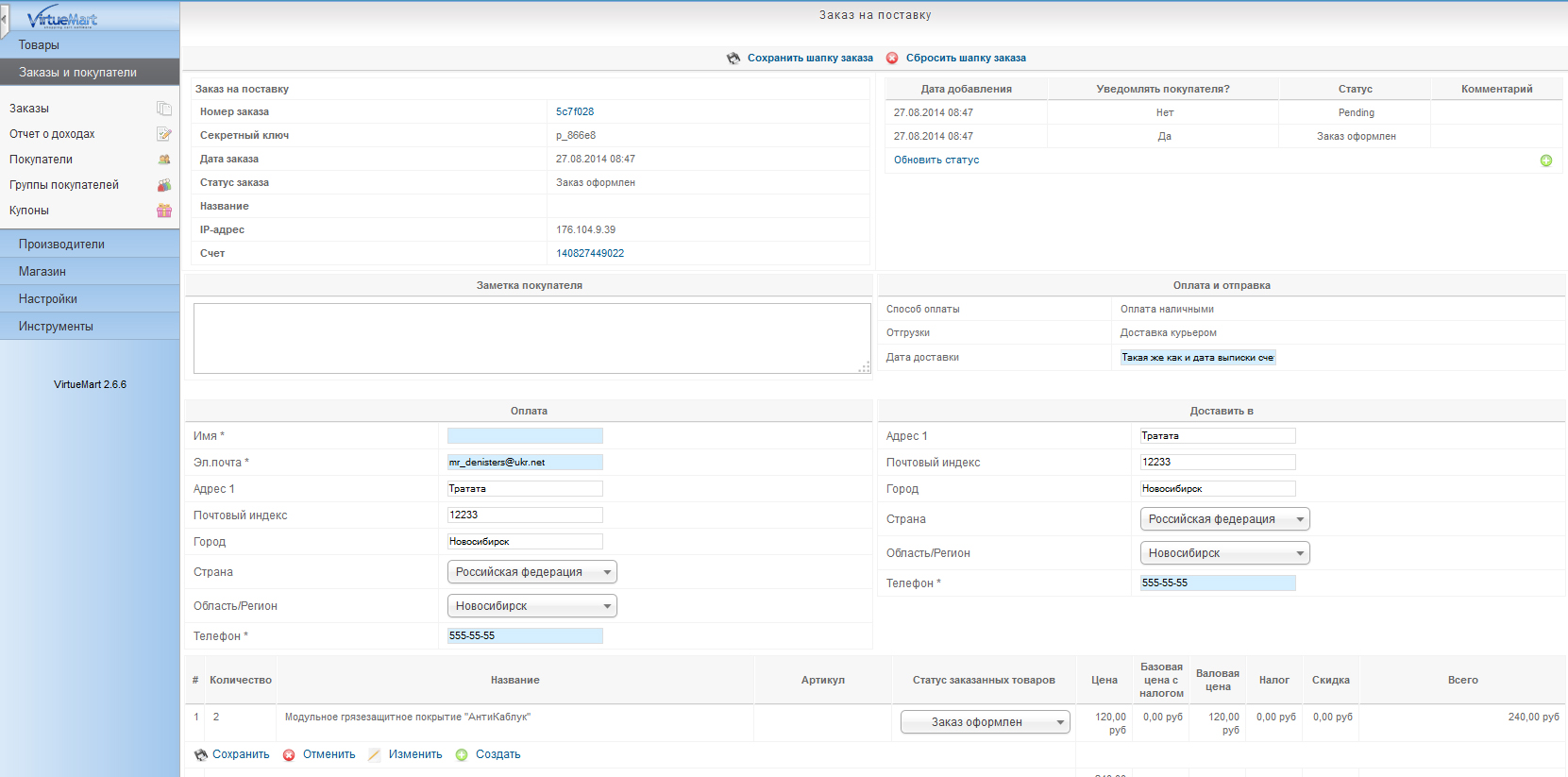This screenshot has width=1568, height=777.
Task: Click the billing Эл.почта input field
Action: click(x=525, y=463)
